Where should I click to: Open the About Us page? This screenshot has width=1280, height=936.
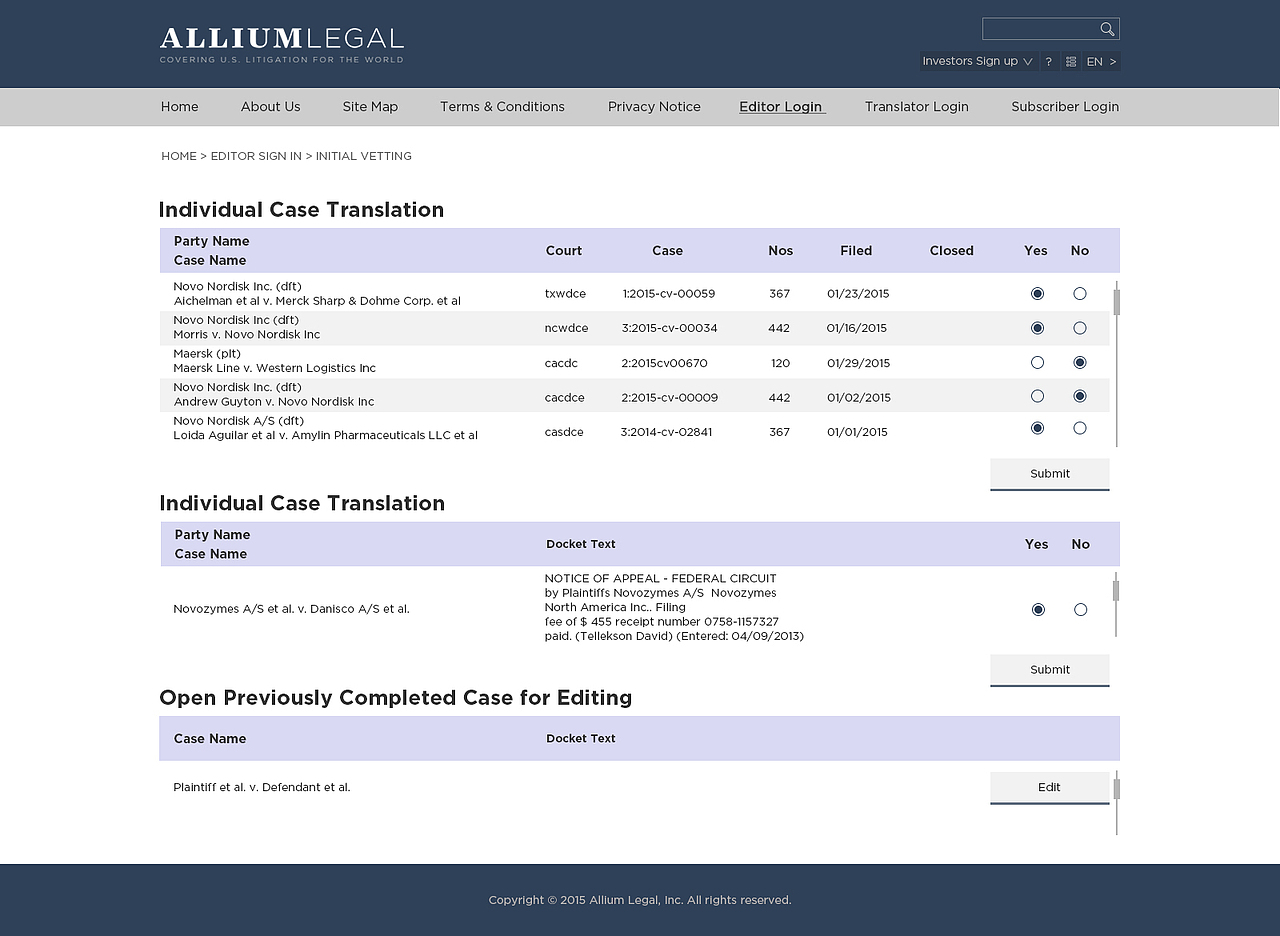[270, 107]
